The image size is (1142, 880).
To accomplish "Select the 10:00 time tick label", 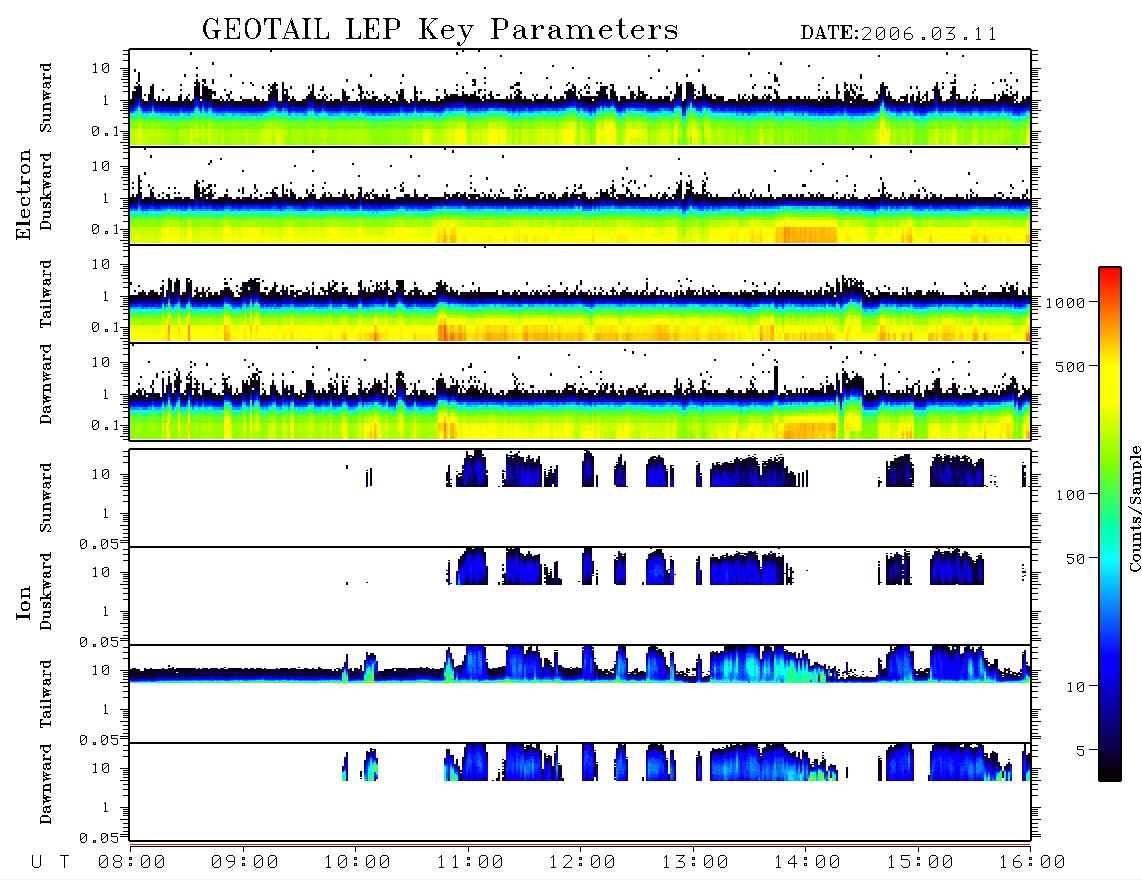I will [357, 863].
